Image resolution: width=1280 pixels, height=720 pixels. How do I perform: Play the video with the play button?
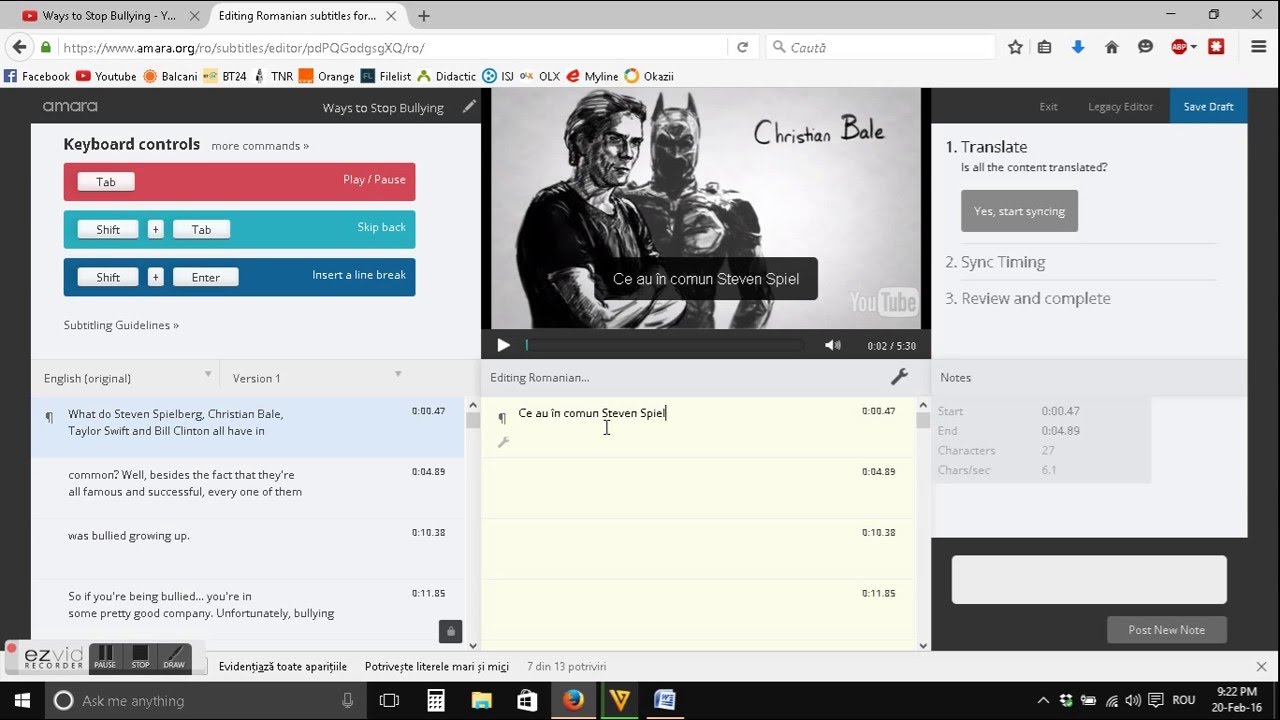tap(503, 345)
